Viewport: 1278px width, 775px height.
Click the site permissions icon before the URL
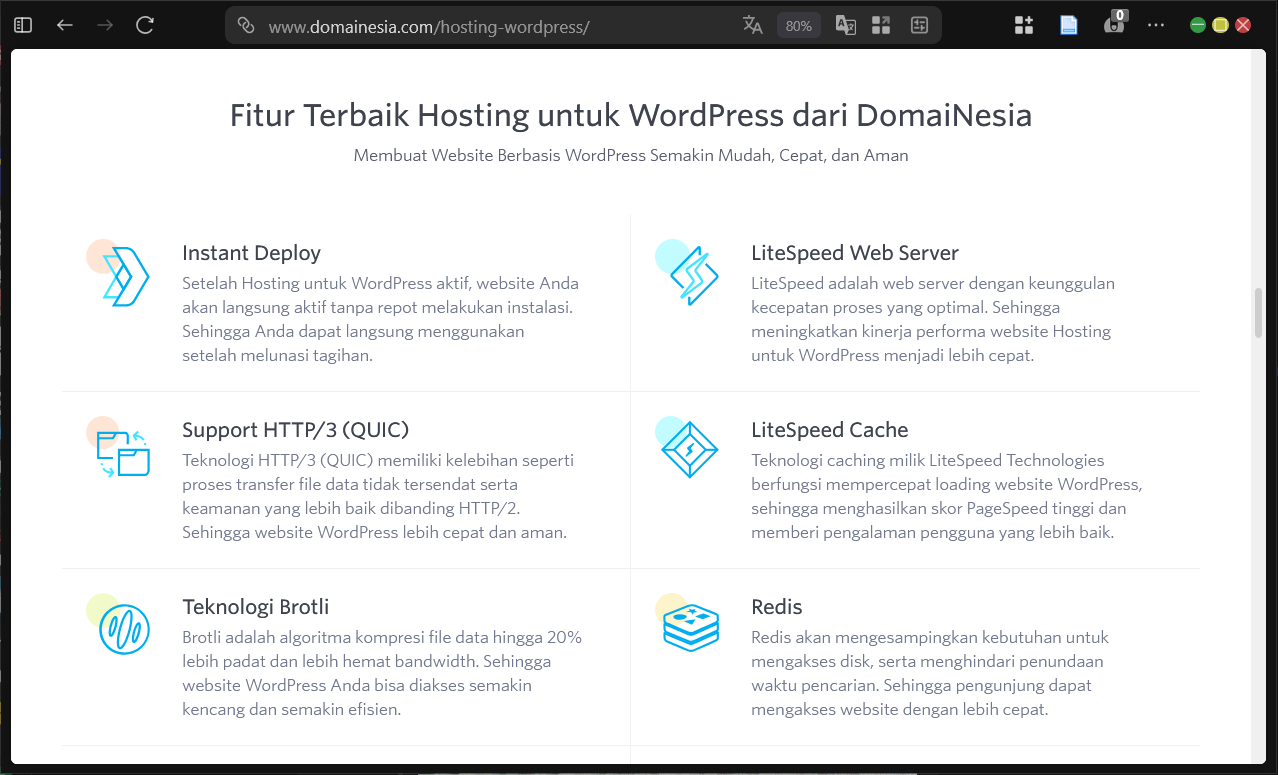coord(246,25)
